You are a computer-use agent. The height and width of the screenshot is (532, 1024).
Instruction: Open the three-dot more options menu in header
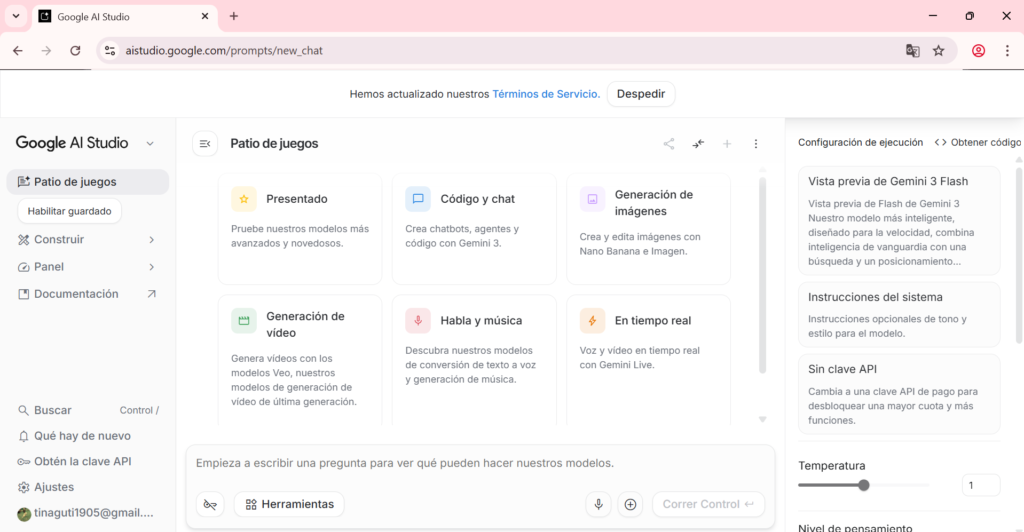click(756, 144)
